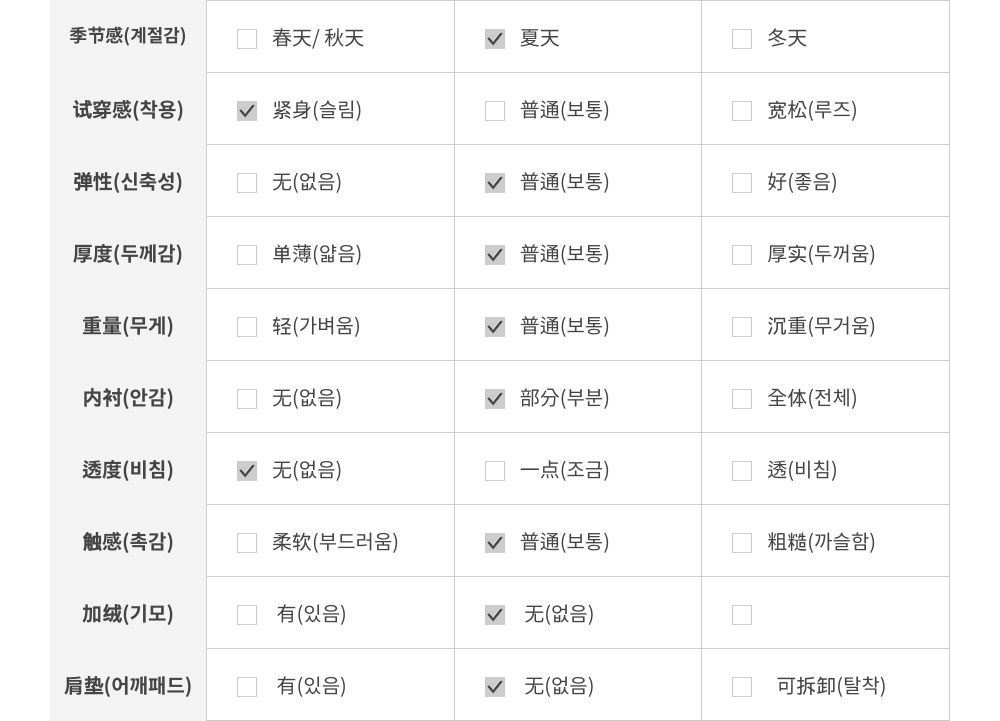Tick 柔软(부드러움) texture checkbox
1000x721 pixels.
[247, 543]
